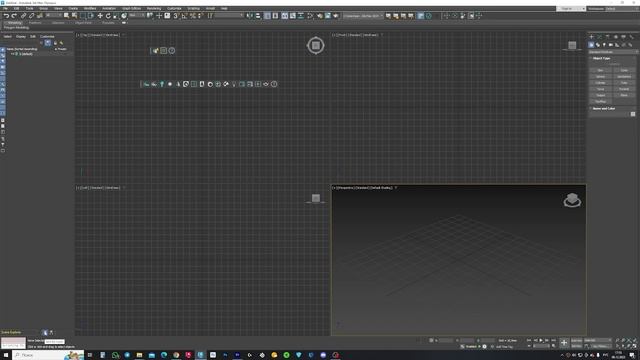This screenshot has width=640, height=360.
Task: Choose the Select Object tool
Action: pyautogui.click(x=67, y=16)
